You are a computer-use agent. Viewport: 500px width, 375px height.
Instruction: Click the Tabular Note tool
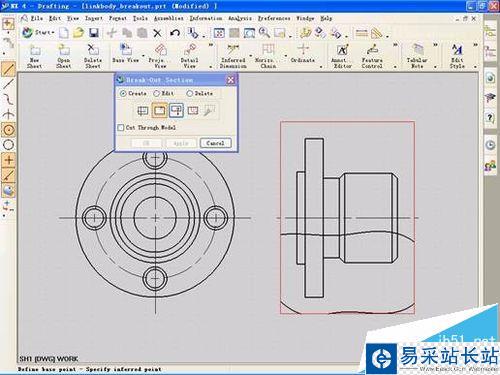[x=417, y=57]
